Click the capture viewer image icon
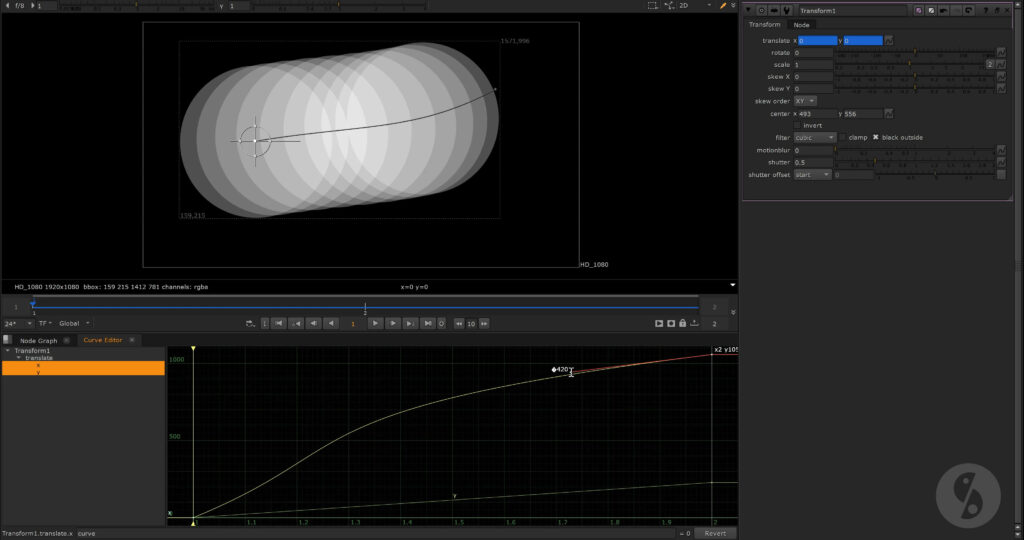The height and width of the screenshot is (540, 1024). pyautogui.click(x=671, y=323)
